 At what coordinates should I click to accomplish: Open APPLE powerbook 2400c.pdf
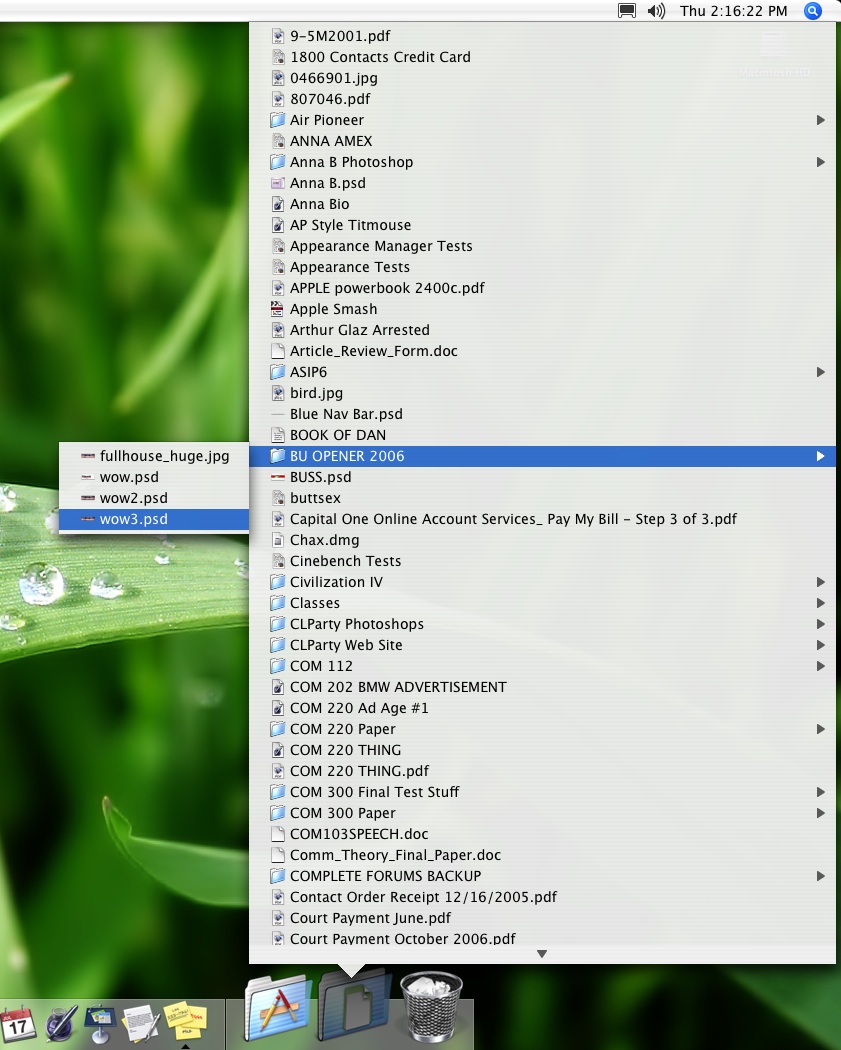[x=542, y=288]
